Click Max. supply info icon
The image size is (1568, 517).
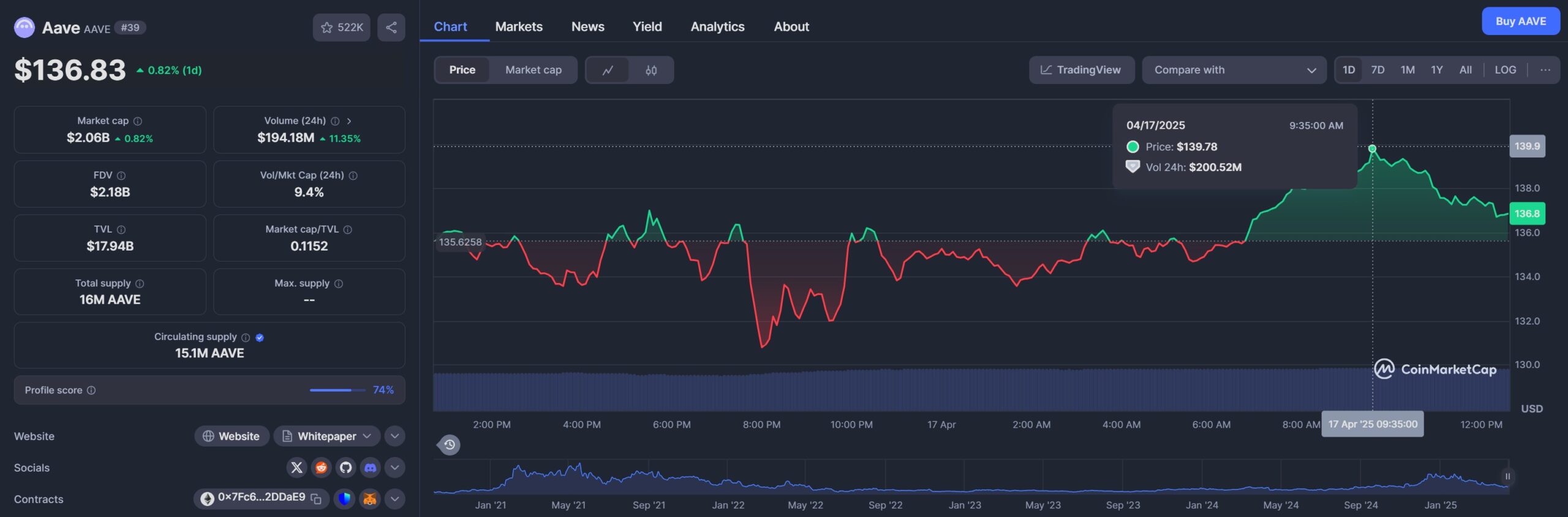coord(339,284)
